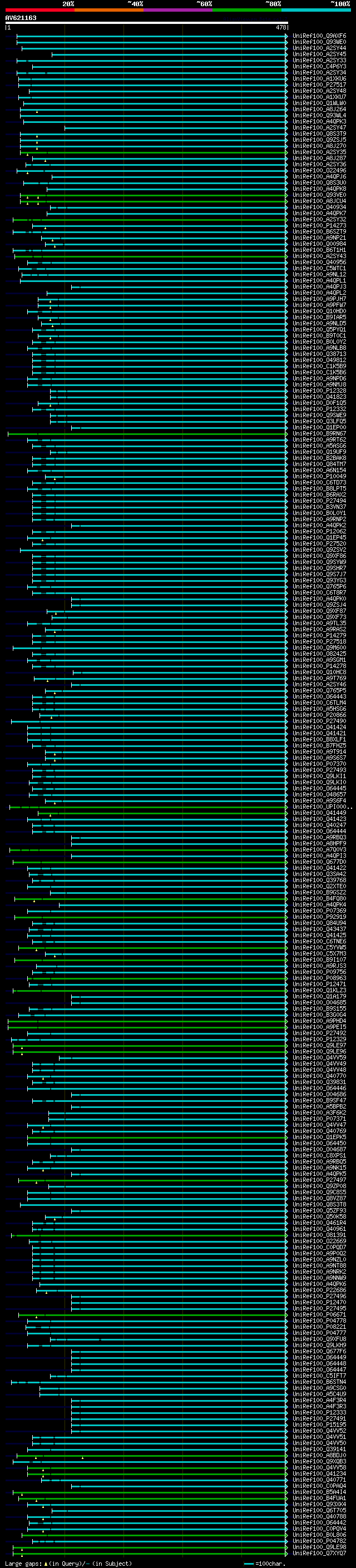
Task: Open UniRef100_Q84U94 hit
Action: tap(319, 923)
